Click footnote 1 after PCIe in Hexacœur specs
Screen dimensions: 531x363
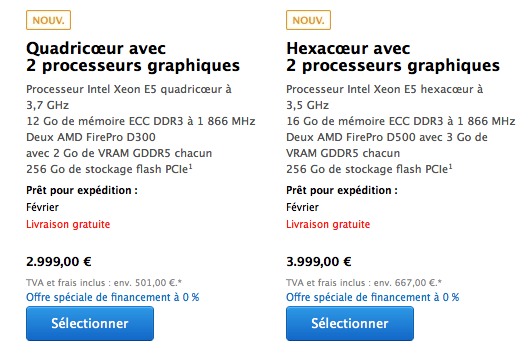pos(451,166)
